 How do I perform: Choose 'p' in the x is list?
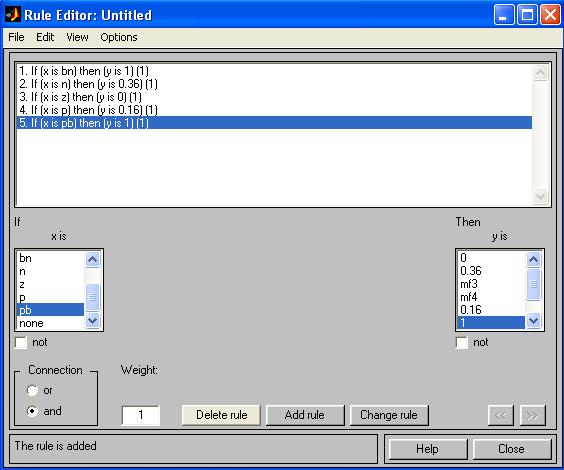[50, 297]
